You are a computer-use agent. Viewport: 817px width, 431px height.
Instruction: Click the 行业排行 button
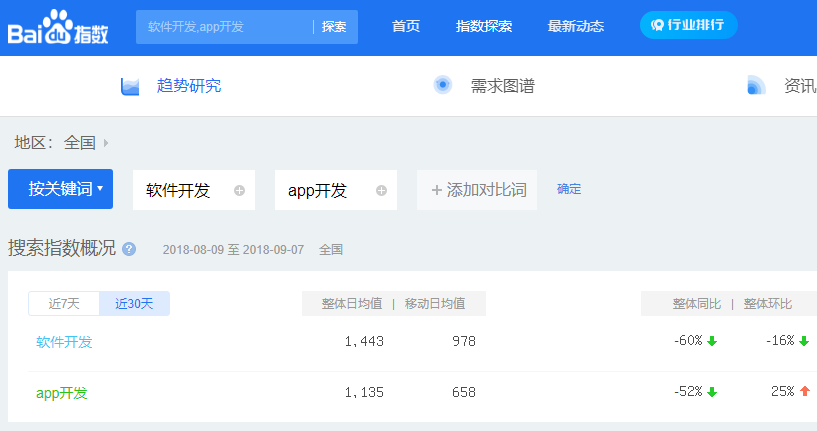click(688, 25)
